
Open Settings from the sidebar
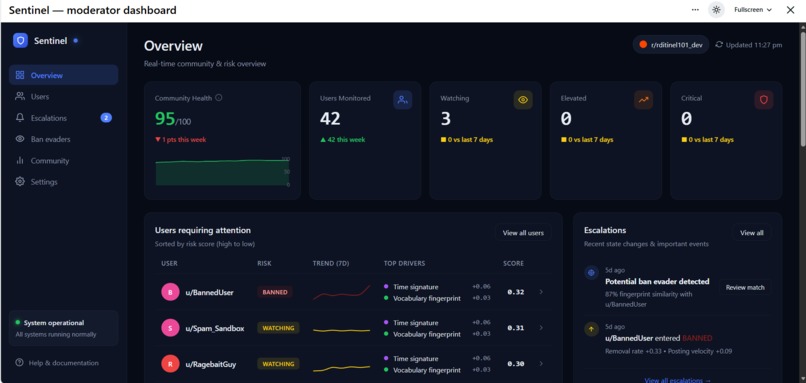pyautogui.click(x=64, y=182)
